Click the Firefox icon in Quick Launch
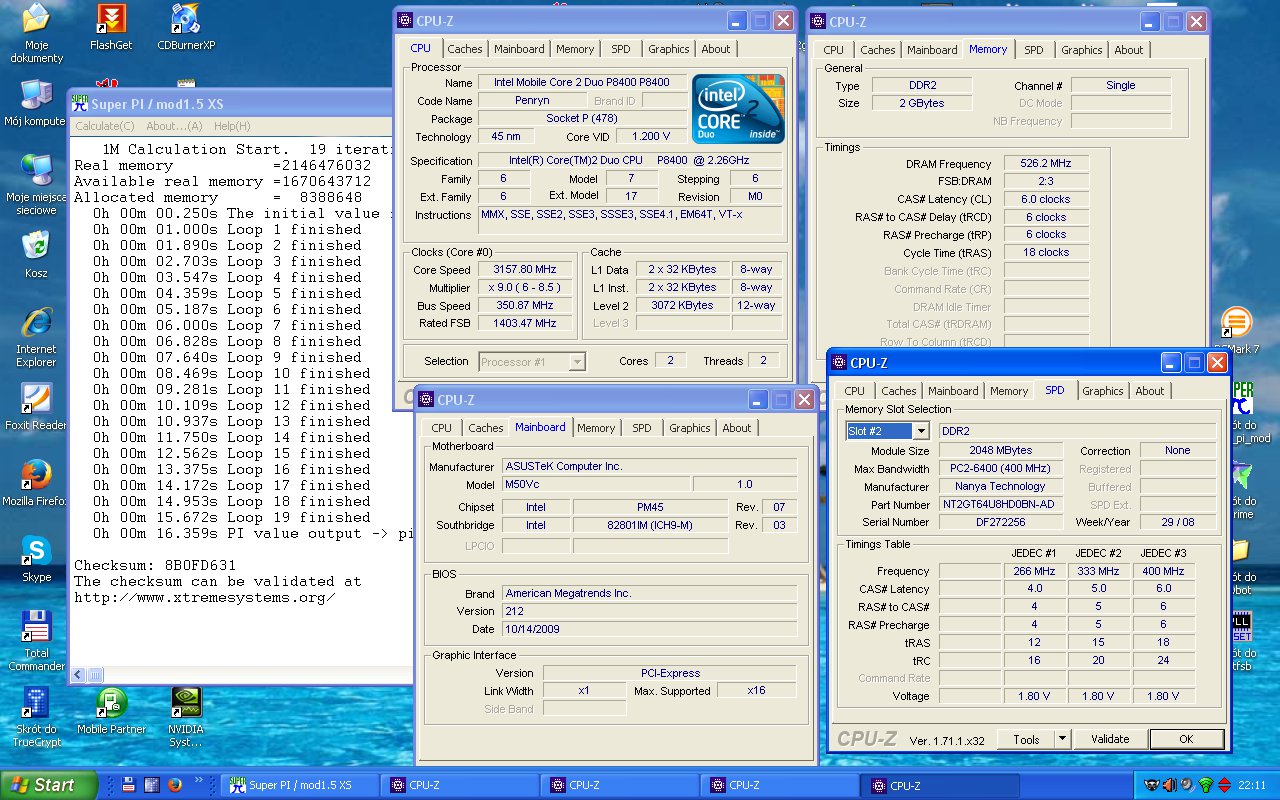Viewport: 1280px width, 800px height. point(174,785)
